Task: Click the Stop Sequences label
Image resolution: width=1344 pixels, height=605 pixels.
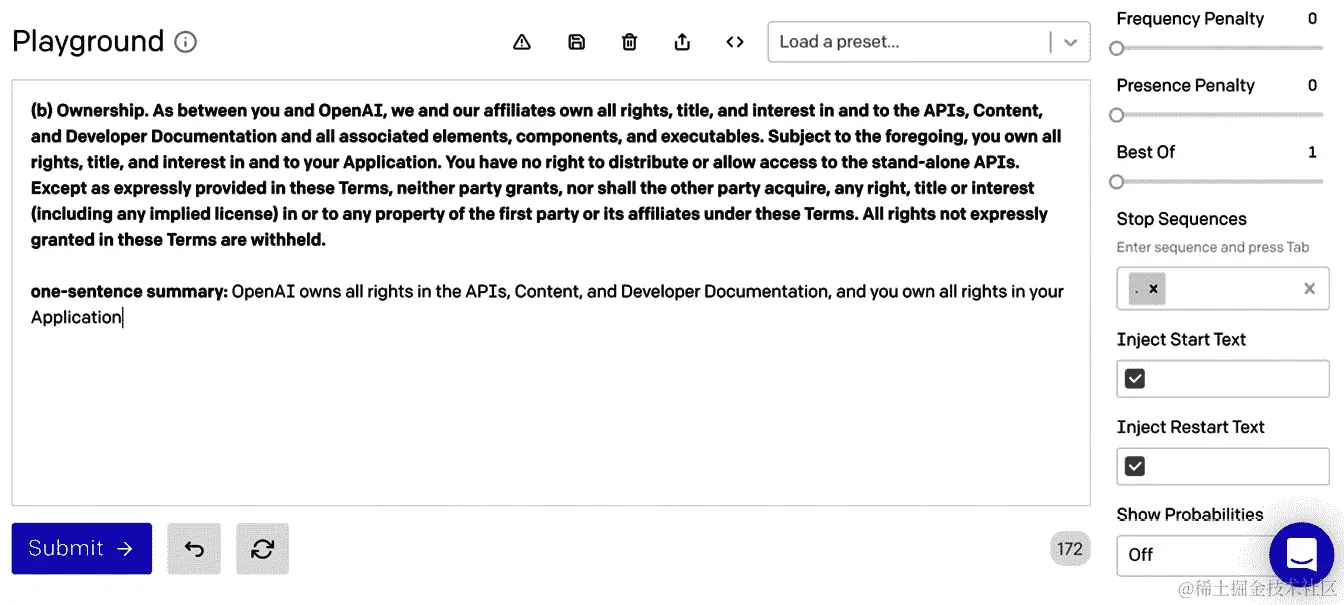Action: click(1181, 219)
